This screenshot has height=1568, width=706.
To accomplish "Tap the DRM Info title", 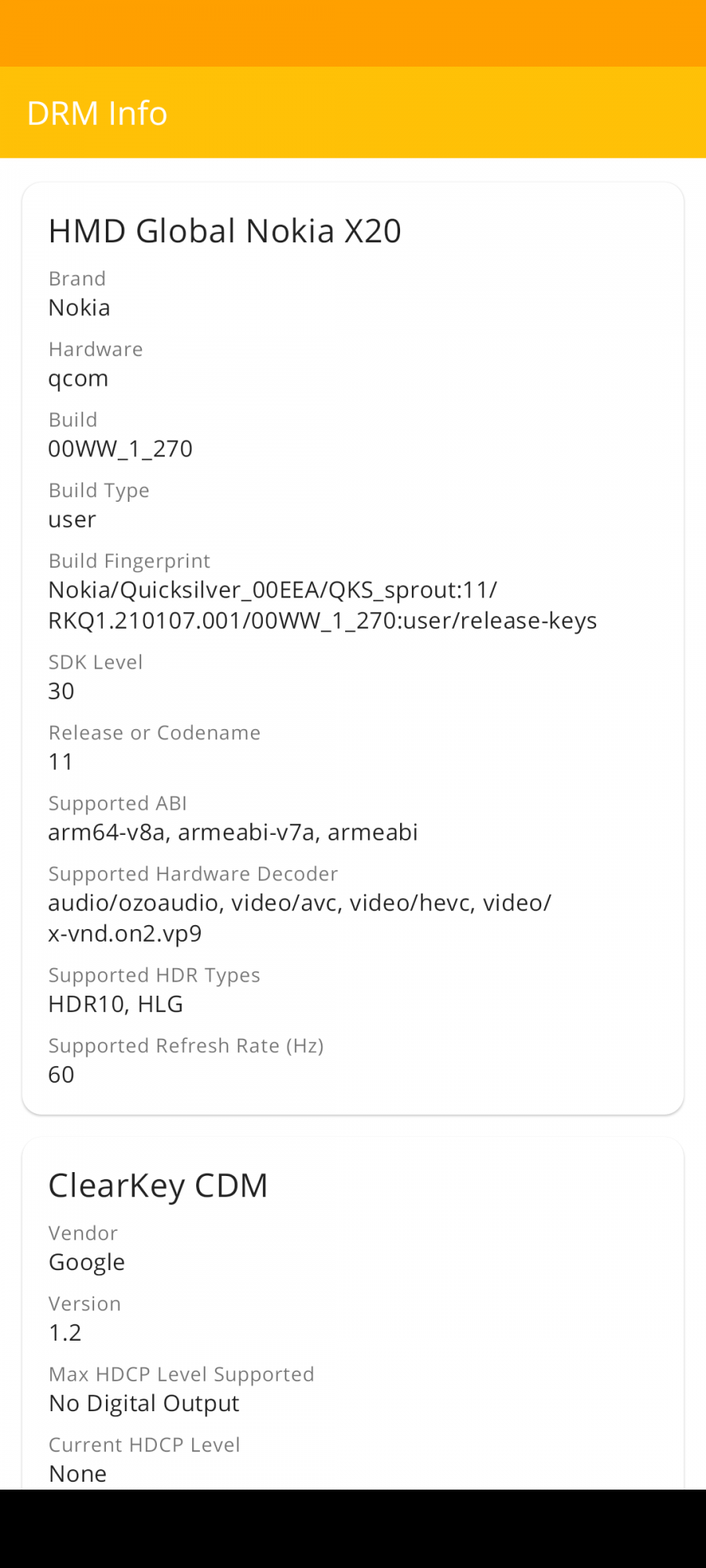I will [x=97, y=114].
